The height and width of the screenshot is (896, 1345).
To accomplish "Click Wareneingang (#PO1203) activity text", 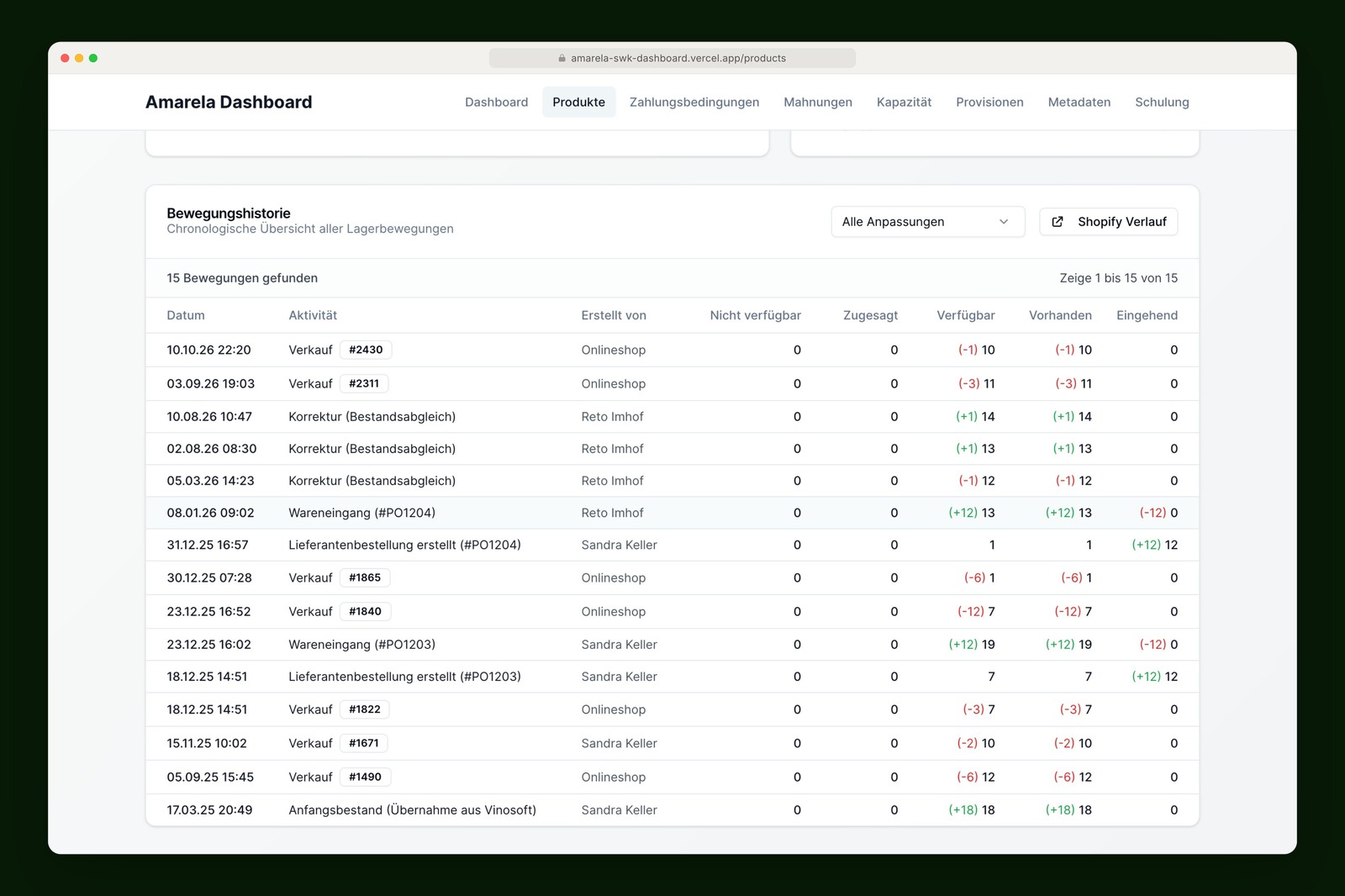I will (x=361, y=645).
